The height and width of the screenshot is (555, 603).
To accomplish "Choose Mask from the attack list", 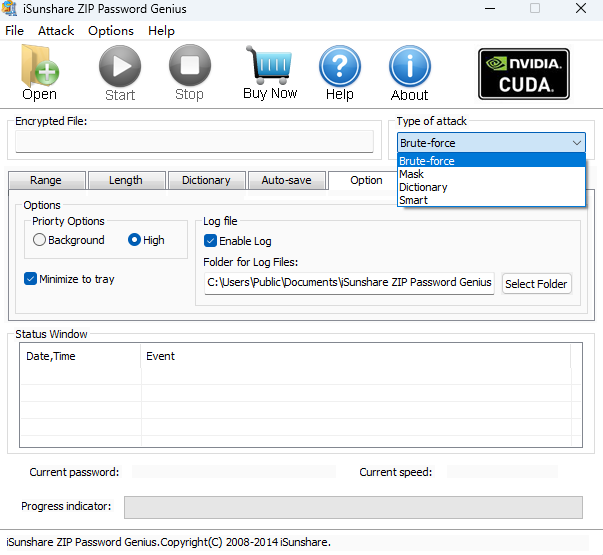I will [491, 174].
